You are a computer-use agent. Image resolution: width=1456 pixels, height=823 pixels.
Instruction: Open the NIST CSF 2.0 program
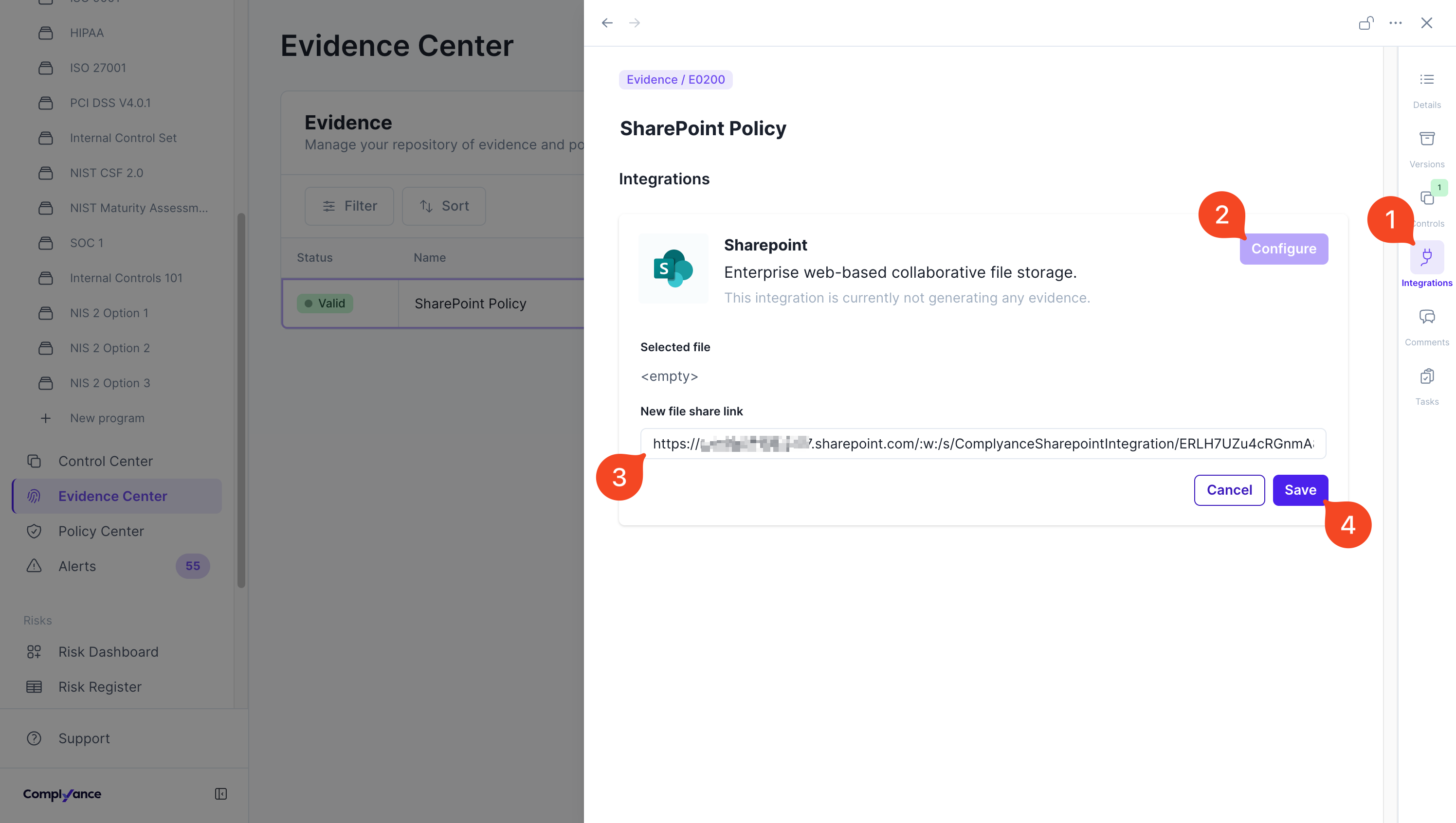point(107,173)
